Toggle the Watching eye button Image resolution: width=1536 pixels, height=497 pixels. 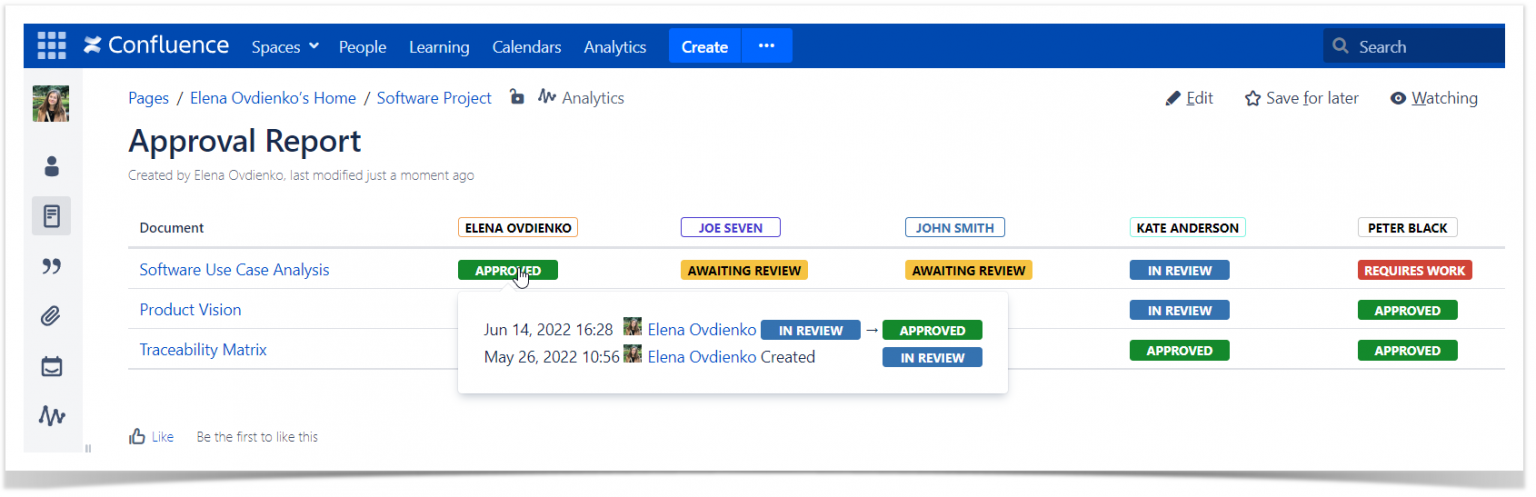pyautogui.click(x=1433, y=98)
